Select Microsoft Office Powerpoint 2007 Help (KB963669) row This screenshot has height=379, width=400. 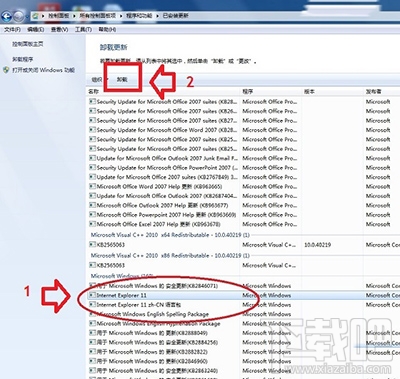[x=243, y=215]
